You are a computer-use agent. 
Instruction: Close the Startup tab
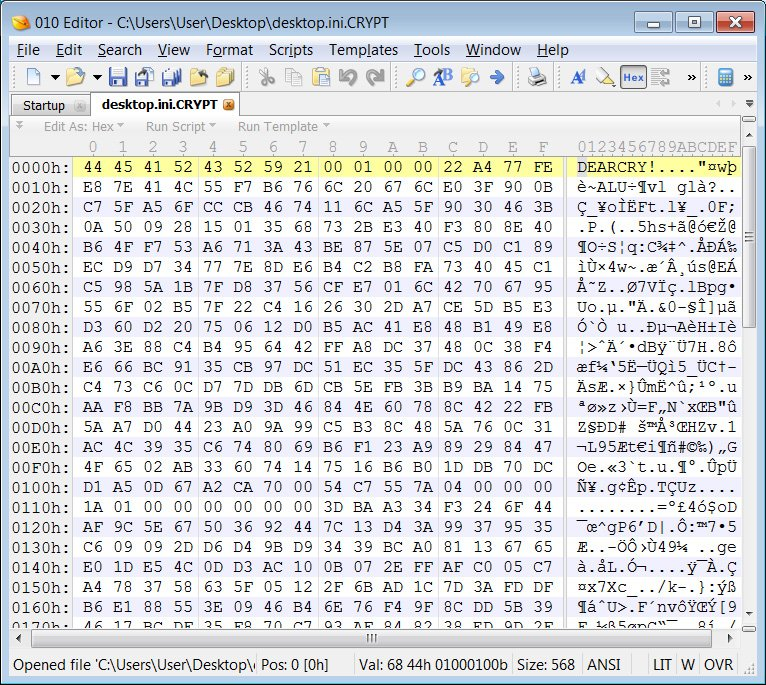click(80, 106)
